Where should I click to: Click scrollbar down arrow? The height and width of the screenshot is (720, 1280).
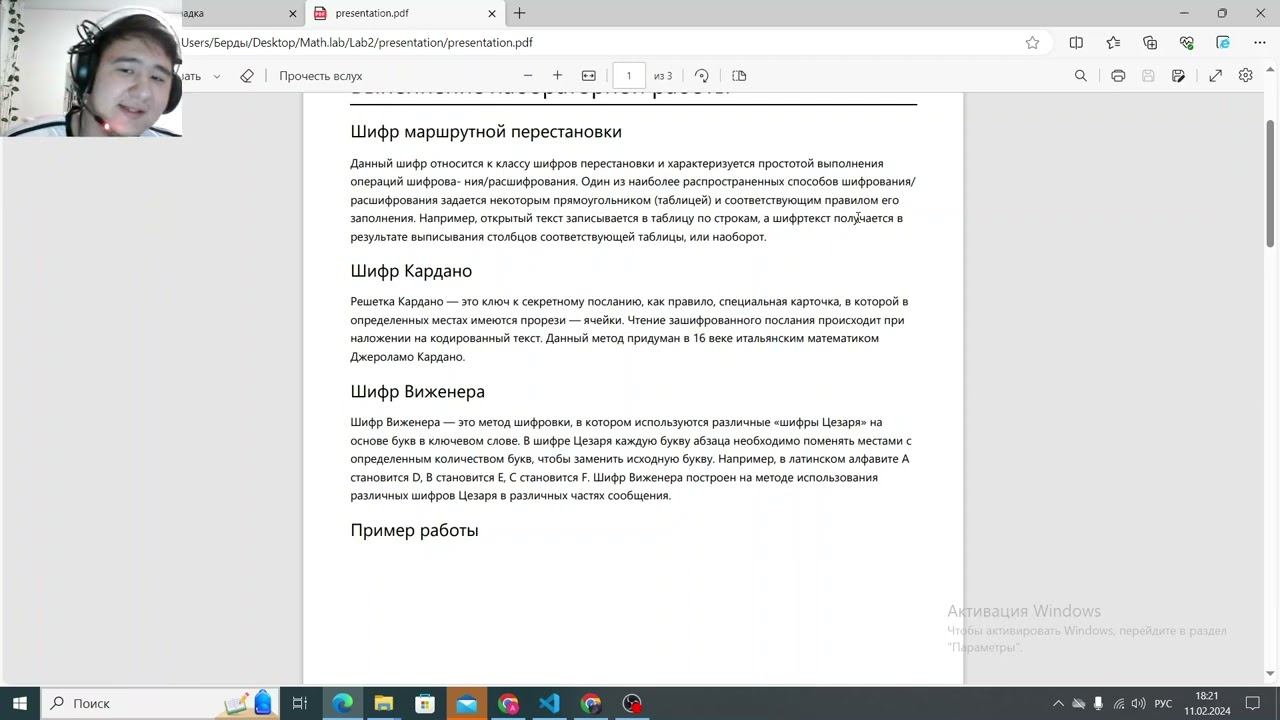[x=1271, y=674]
